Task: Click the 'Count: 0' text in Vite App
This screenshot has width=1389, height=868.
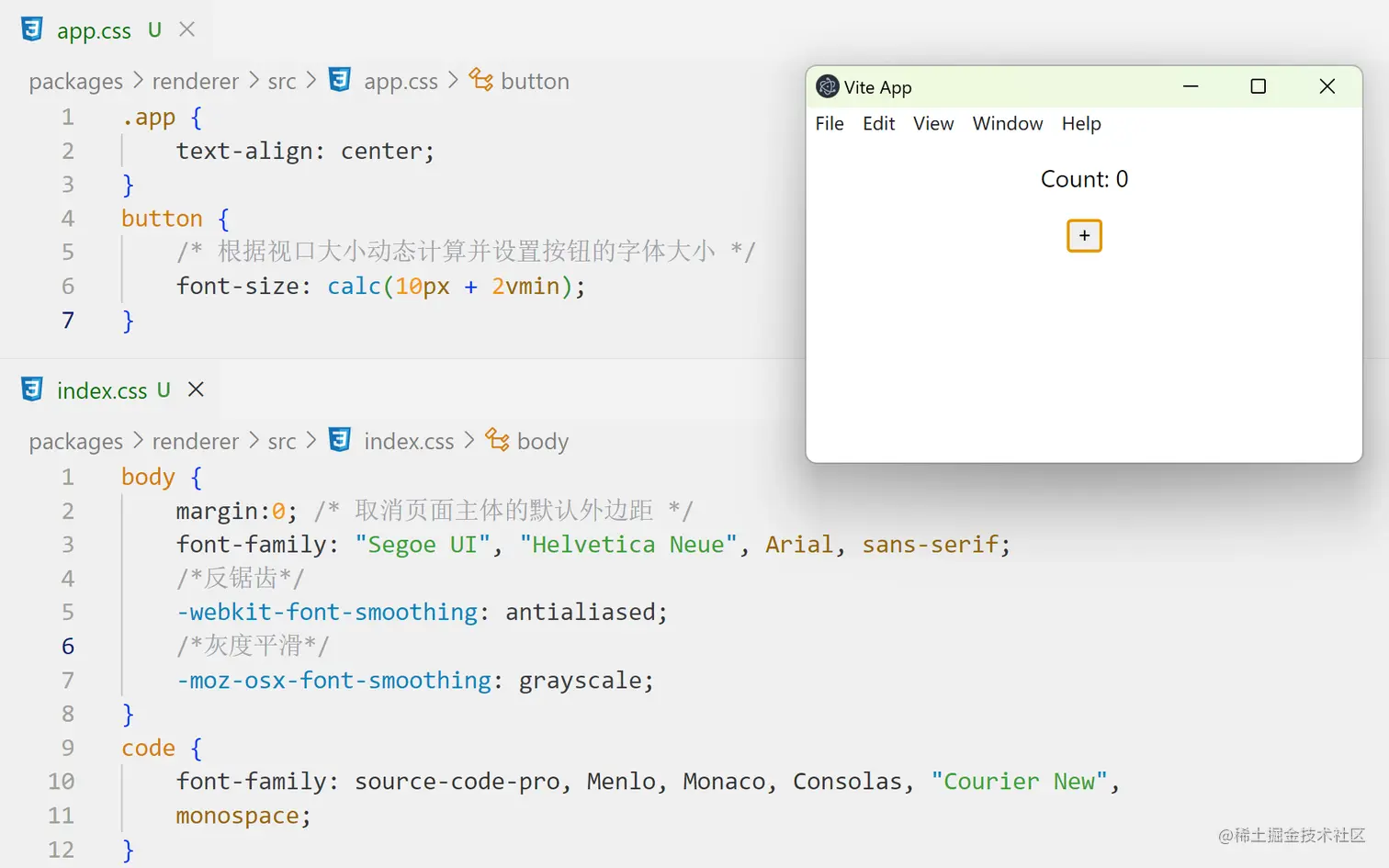Action: [x=1084, y=179]
